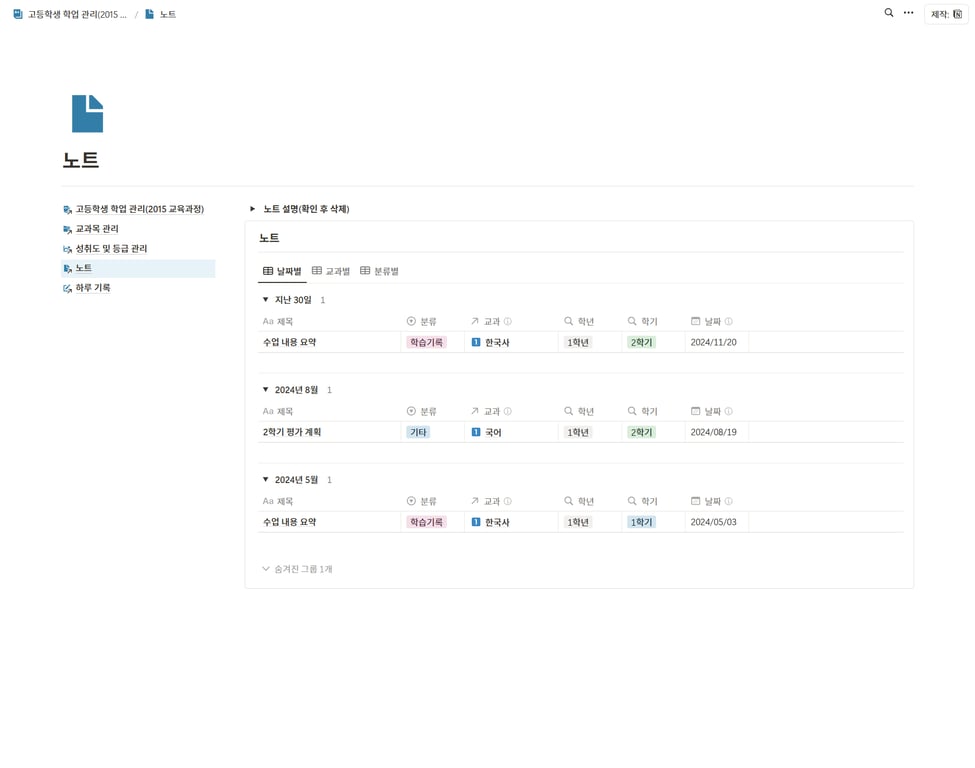Open 한국사 relation in the 2024/05/03 row
The height and width of the screenshot is (768, 975).
click(x=491, y=522)
